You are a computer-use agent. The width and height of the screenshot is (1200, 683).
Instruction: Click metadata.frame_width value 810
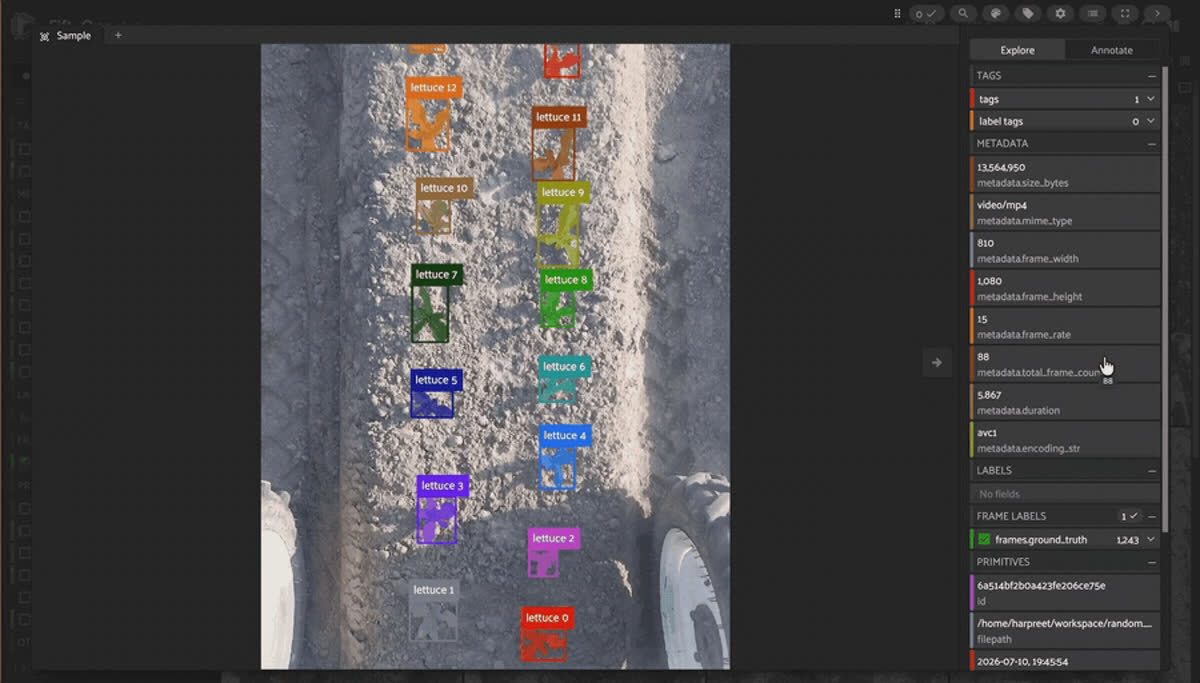tap(1065, 250)
